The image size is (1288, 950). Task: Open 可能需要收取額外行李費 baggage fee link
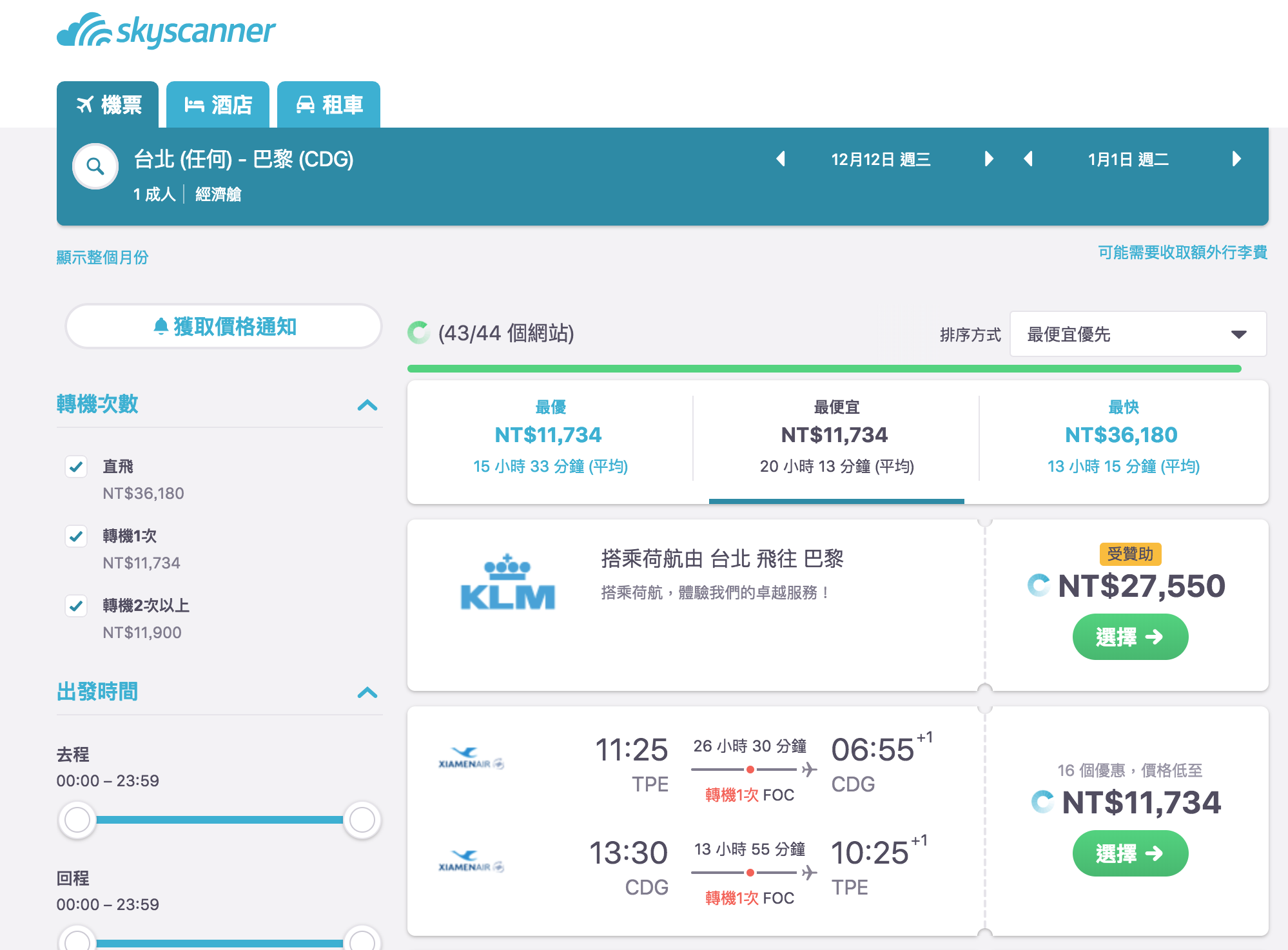pos(1183,252)
